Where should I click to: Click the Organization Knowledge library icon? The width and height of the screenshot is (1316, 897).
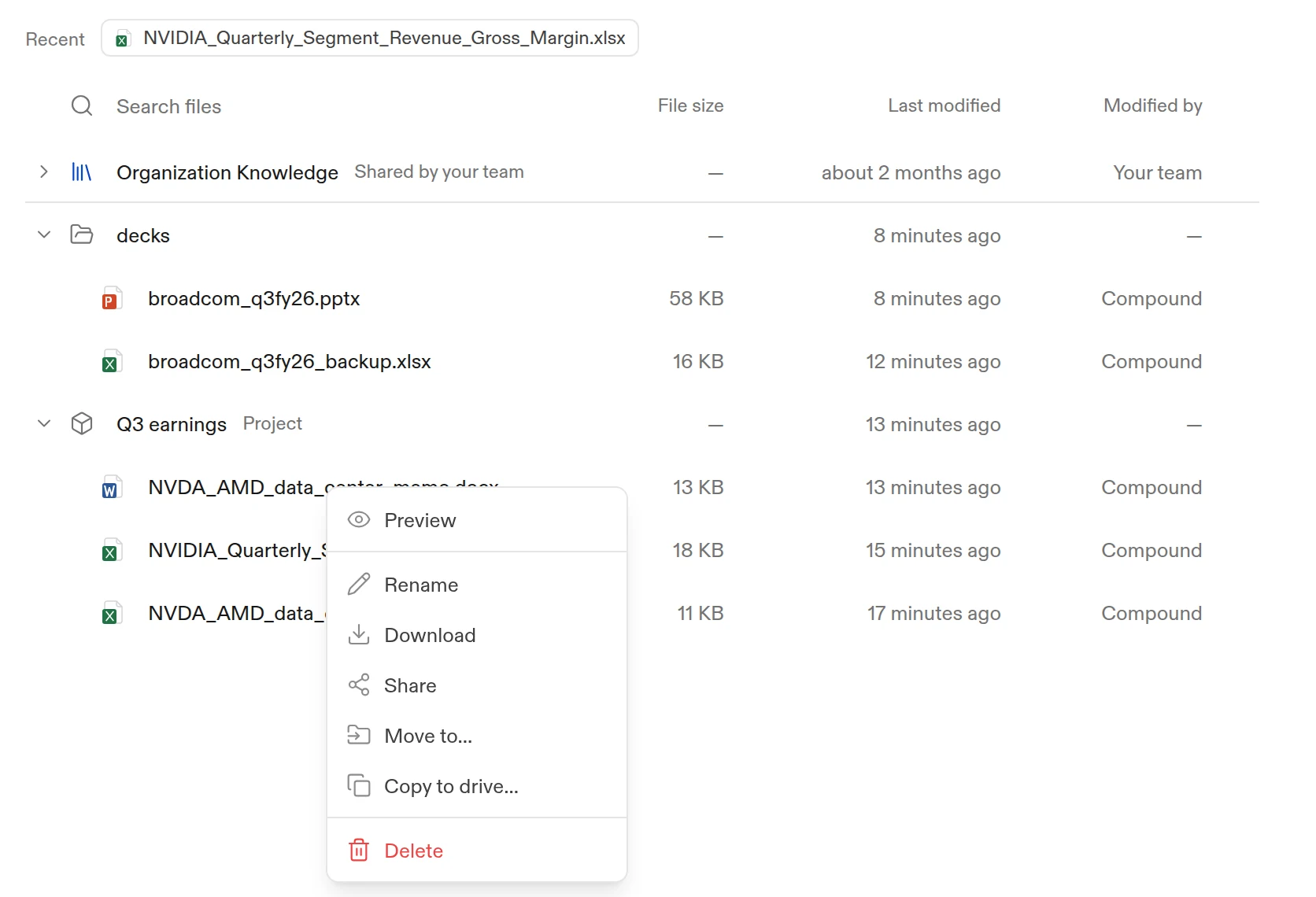coord(82,172)
